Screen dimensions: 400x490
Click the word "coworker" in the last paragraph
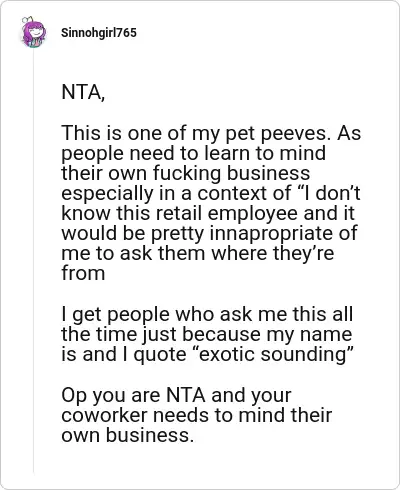point(105,415)
